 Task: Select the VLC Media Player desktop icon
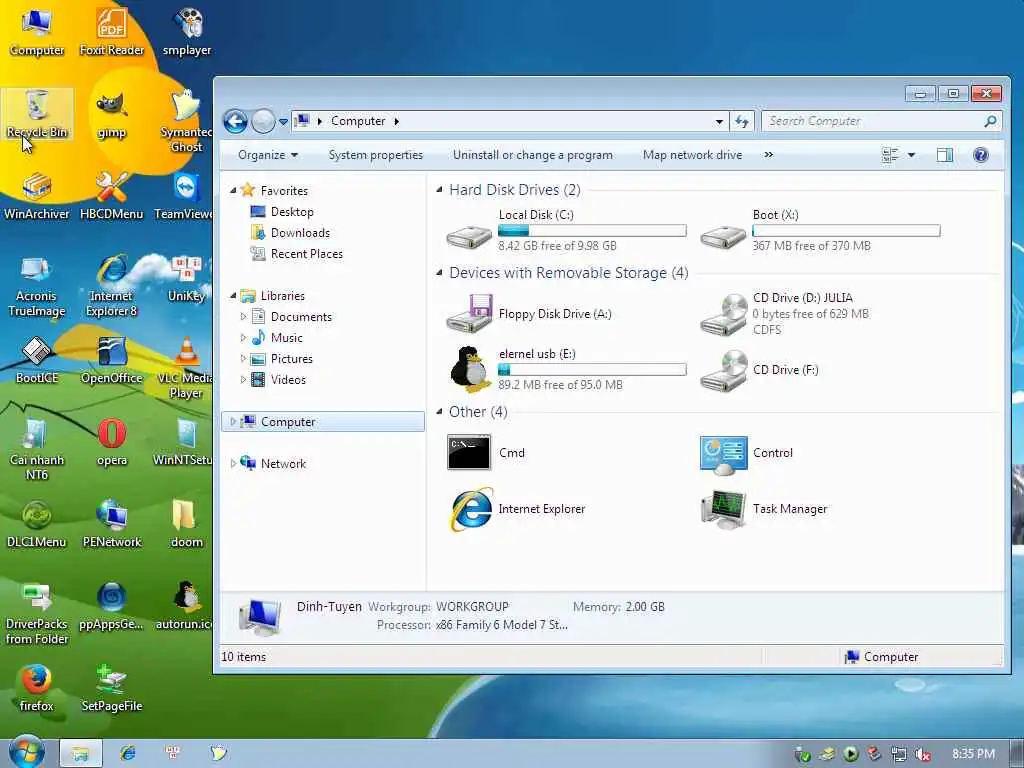(185, 367)
